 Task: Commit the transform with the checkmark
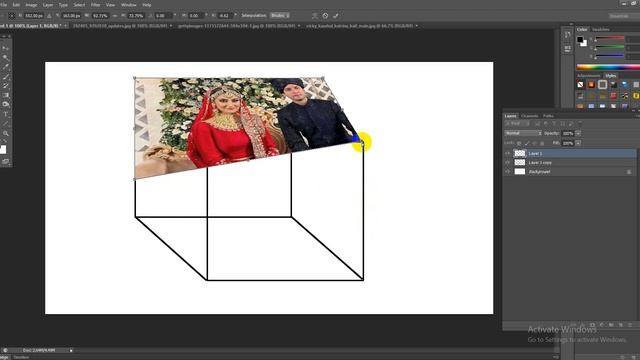coord(336,16)
